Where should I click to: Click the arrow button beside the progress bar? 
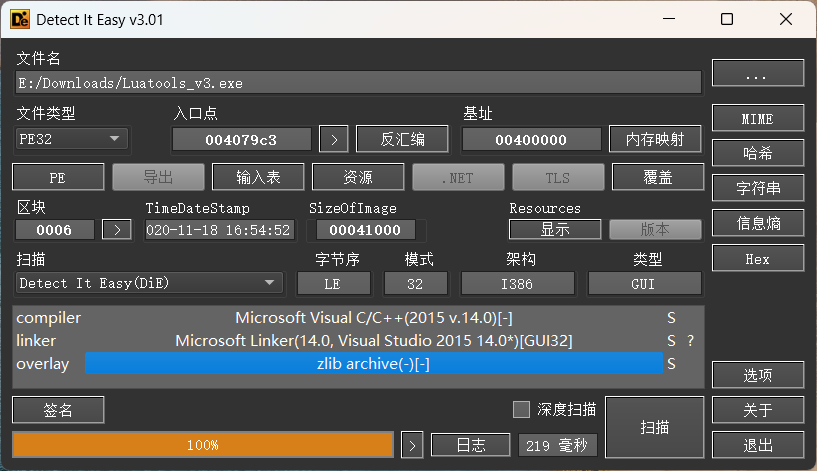tap(412, 445)
